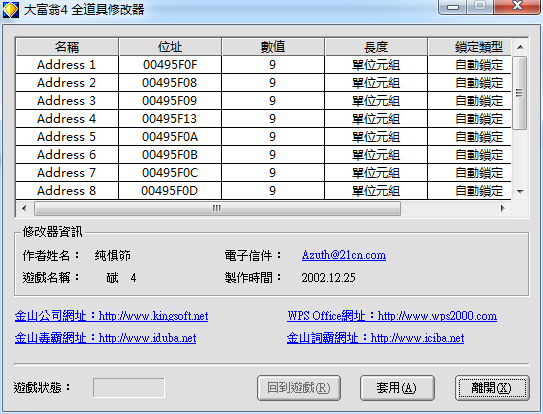Click the horizontal scrollbar thumb of the table
Image resolution: width=543 pixels, height=414 pixels.
tap(217, 209)
